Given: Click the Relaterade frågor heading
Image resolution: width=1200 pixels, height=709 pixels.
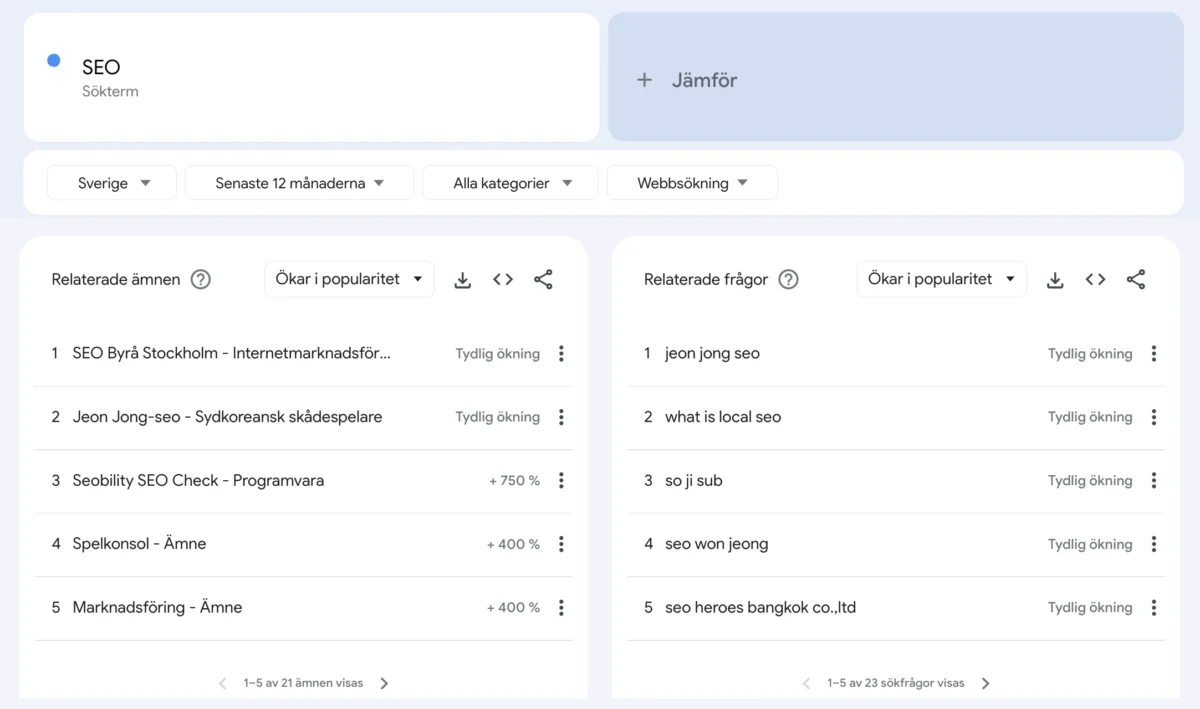Looking at the screenshot, I should (x=706, y=280).
